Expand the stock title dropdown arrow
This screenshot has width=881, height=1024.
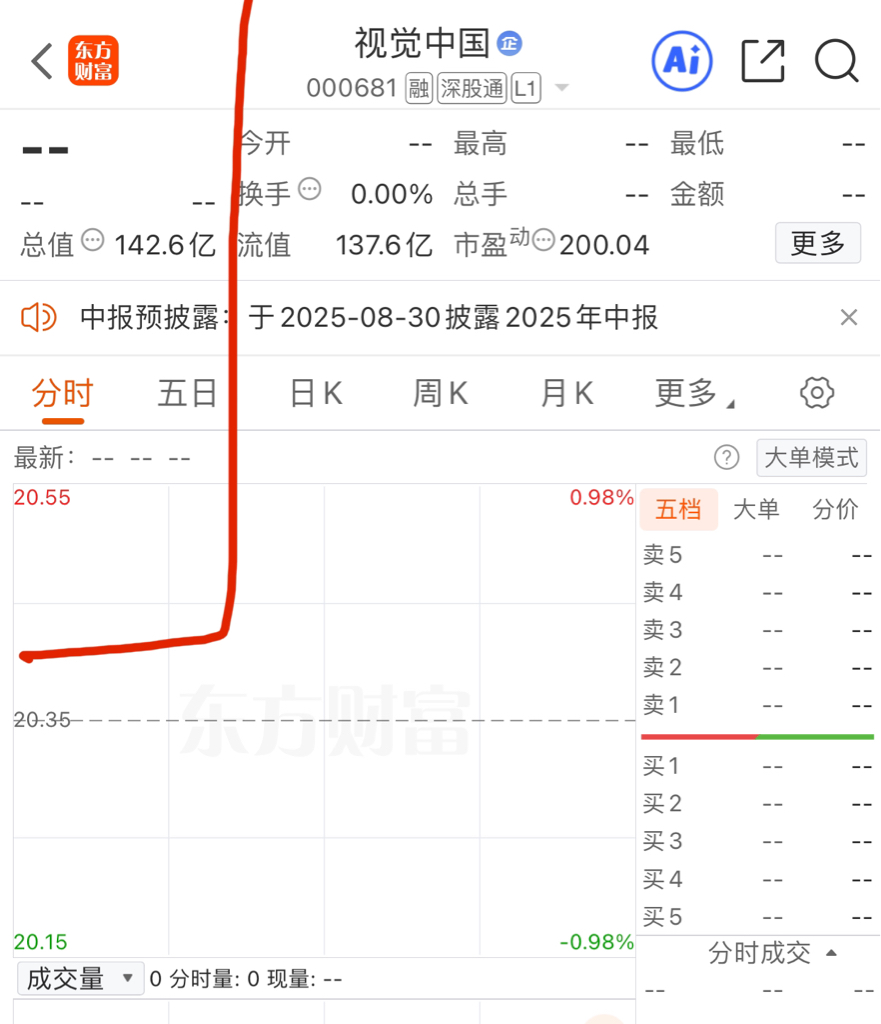[x=562, y=88]
